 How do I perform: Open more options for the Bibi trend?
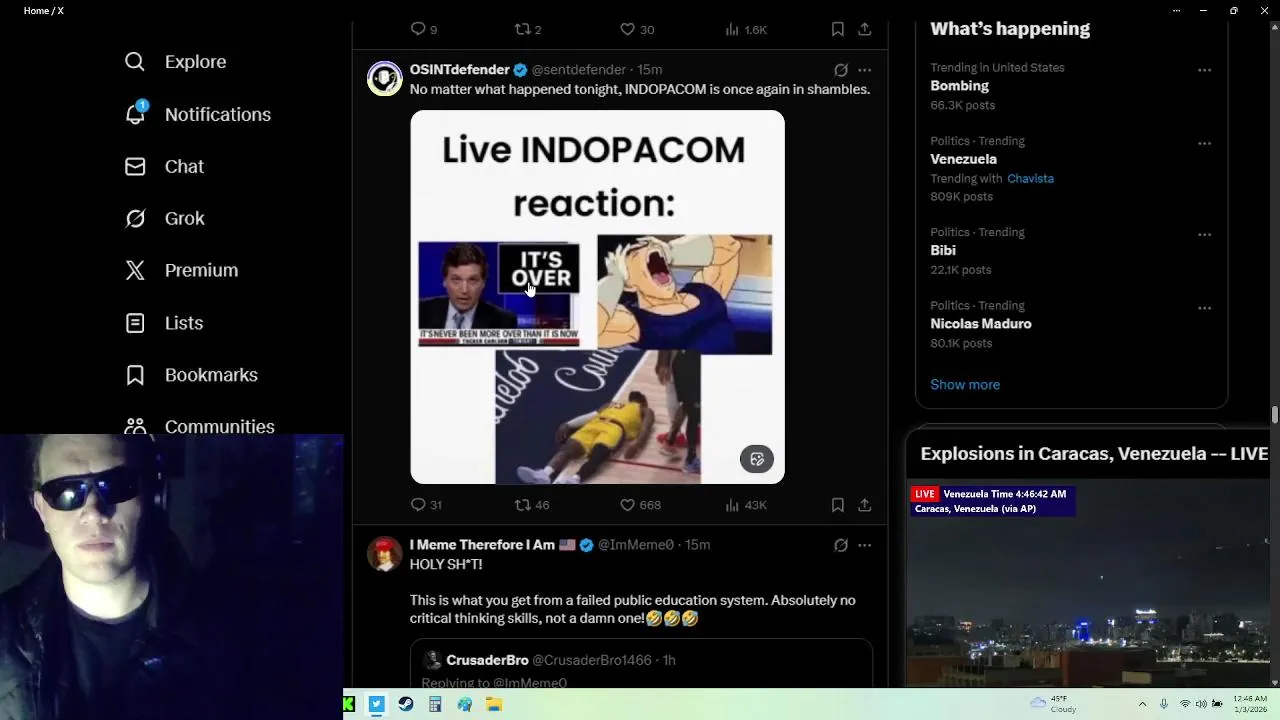coord(1204,235)
